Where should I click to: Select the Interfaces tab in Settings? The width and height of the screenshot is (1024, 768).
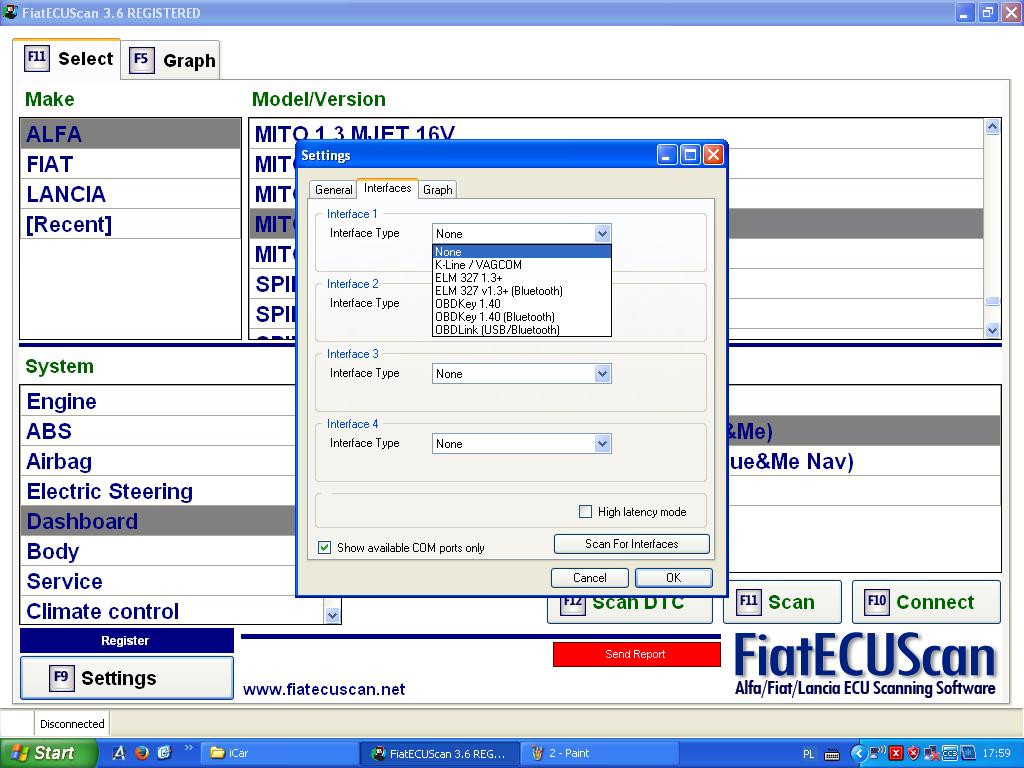pyautogui.click(x=387, y=188)
